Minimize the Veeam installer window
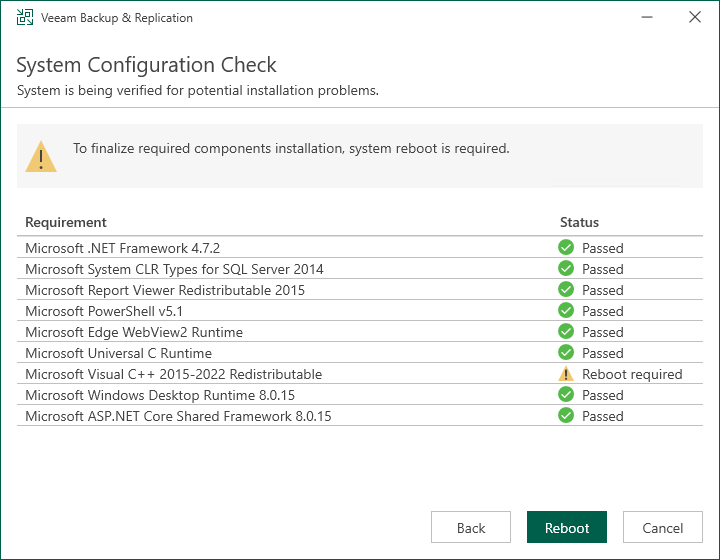 (x=647, y=17)
